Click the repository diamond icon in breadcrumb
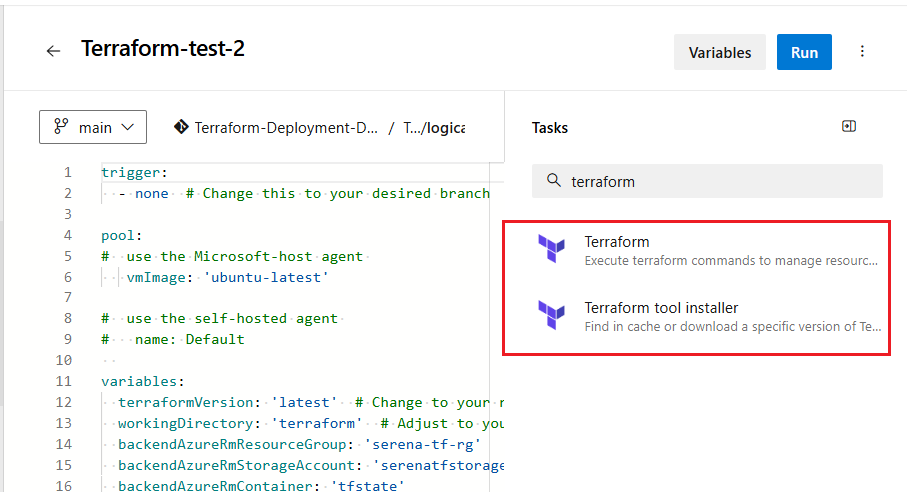The image size is (907, 492). click(x=181, y=127)
